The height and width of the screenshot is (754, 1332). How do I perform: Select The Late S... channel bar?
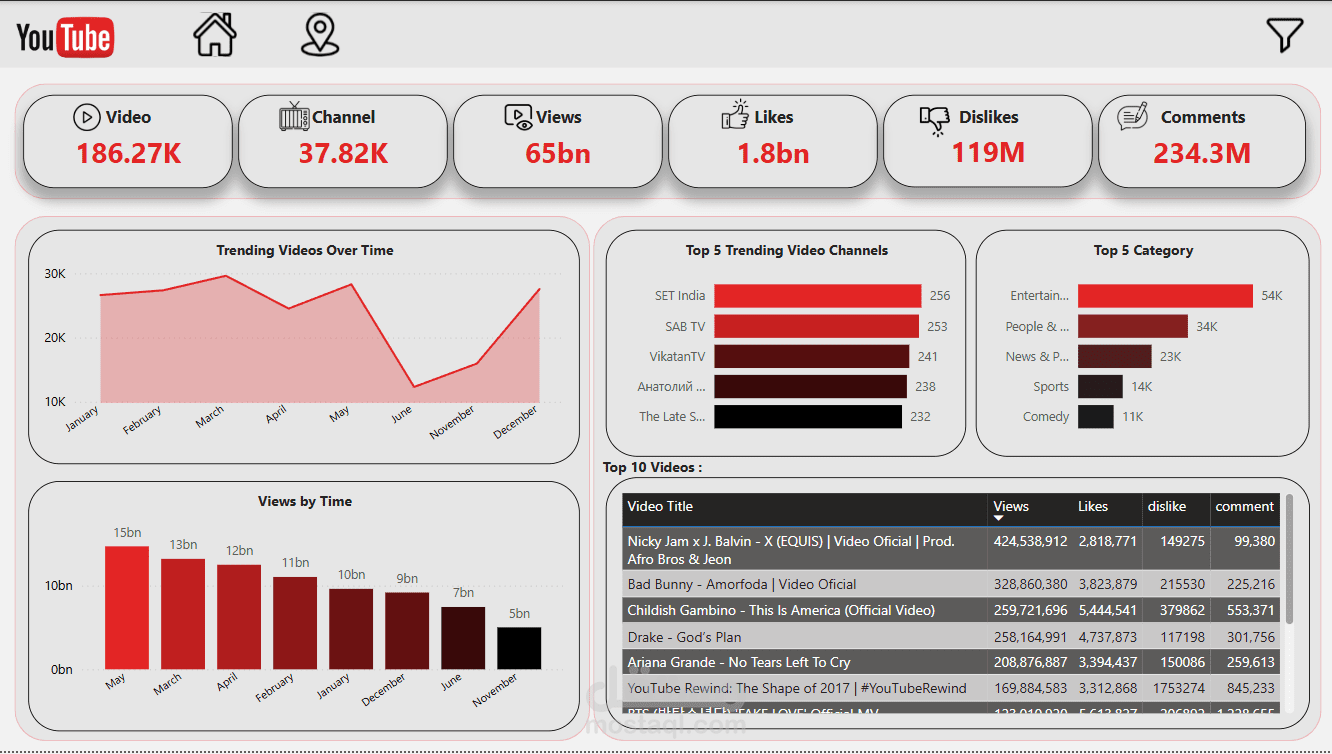click(808, 416)
